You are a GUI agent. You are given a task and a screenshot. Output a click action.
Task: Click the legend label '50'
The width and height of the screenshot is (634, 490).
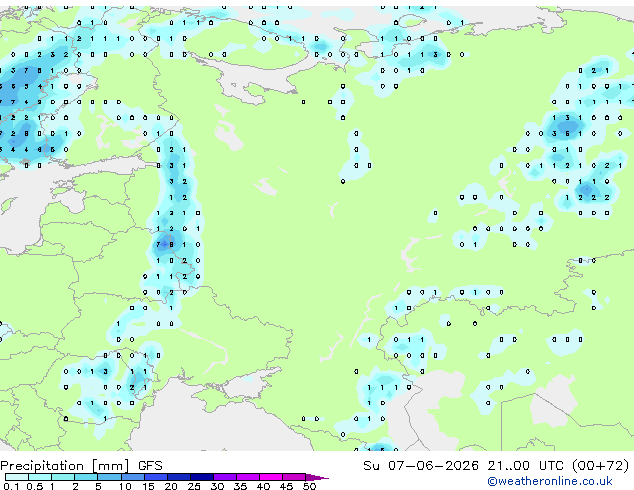coord(309,486)
